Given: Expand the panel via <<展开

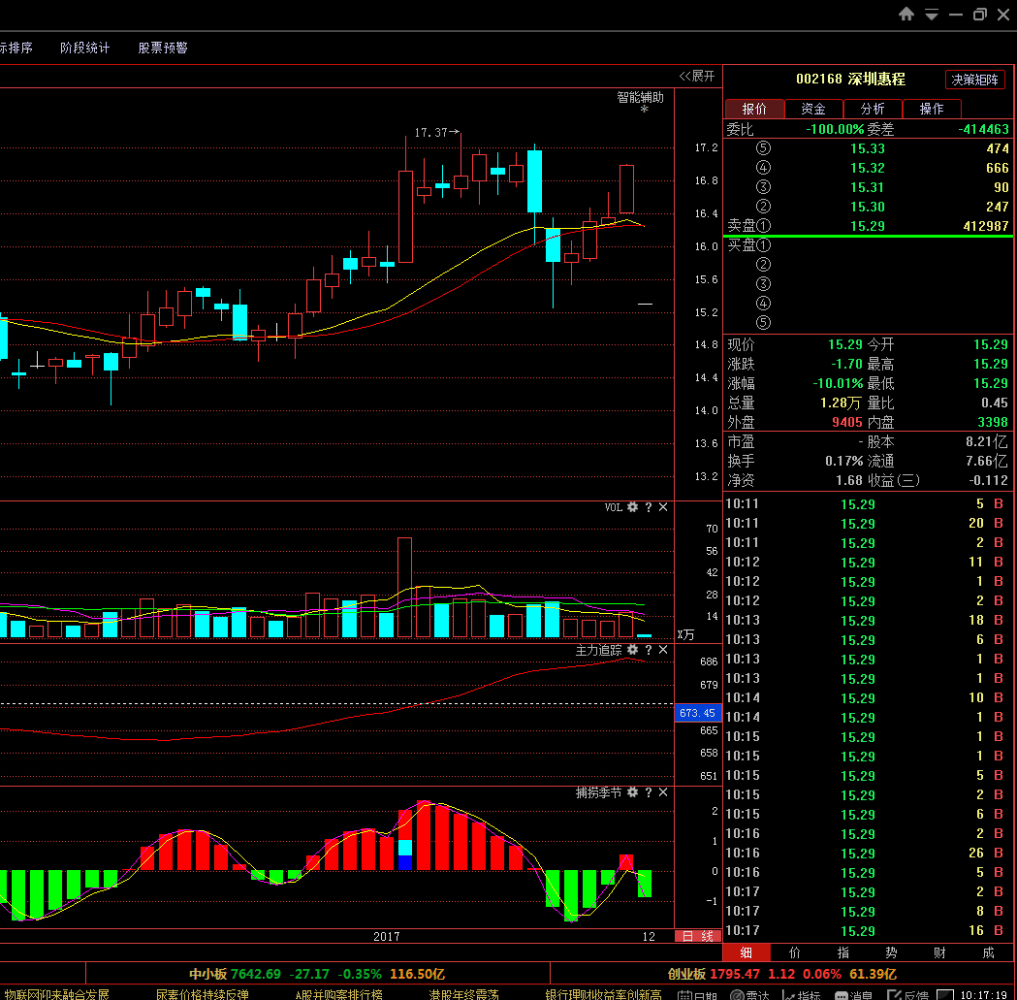Looking at the screenshot, I should pyautogui.click(x=697, y=77).
